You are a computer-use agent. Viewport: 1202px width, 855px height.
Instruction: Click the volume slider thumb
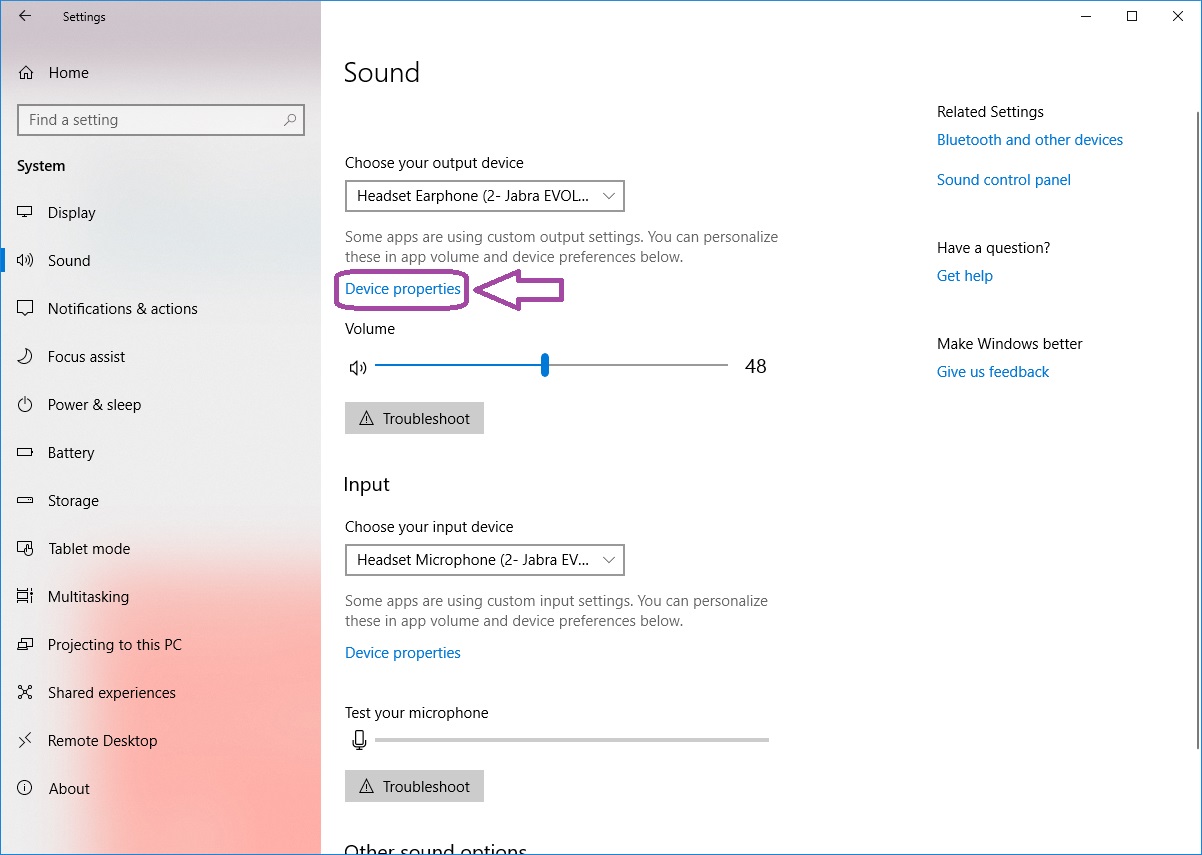coord(545,365)
